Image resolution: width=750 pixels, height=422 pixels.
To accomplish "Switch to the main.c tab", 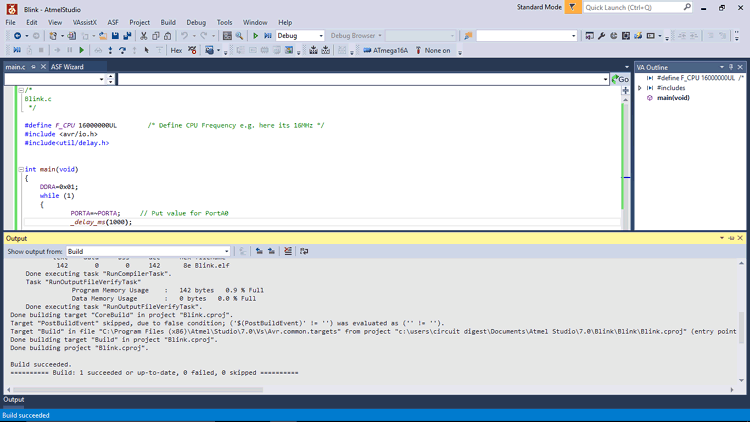I will point(15,67).
